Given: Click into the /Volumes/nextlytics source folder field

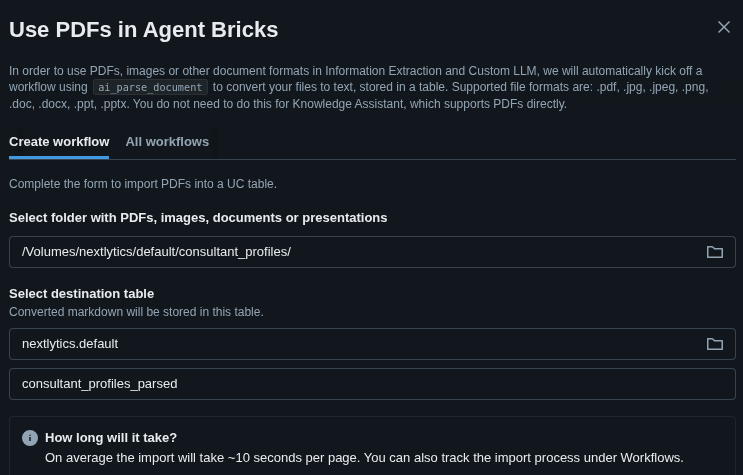Looking at the screenshot, I should pos(350,252).
